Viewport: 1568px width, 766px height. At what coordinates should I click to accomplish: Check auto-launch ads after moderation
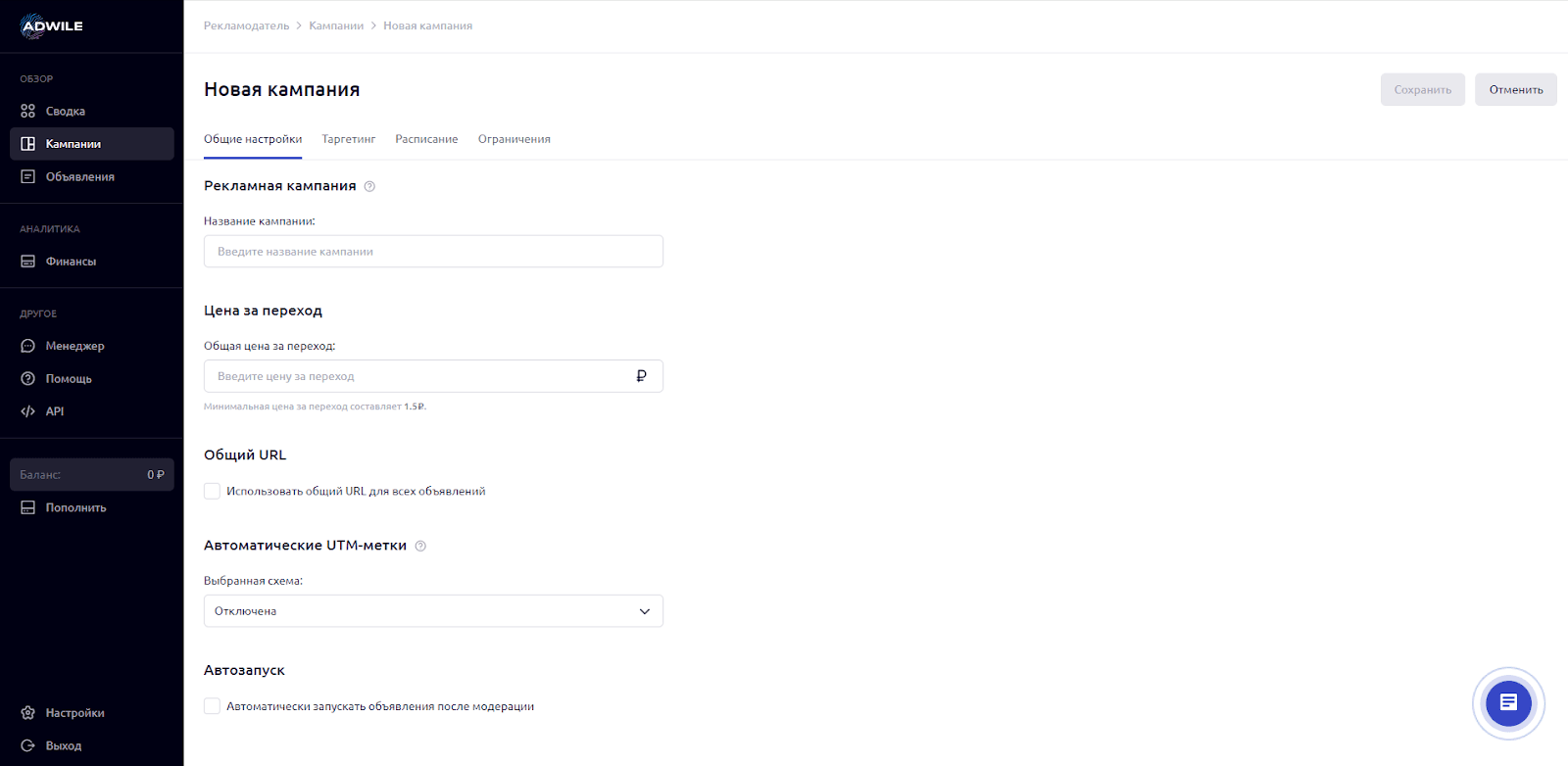[x=212, y=706]
